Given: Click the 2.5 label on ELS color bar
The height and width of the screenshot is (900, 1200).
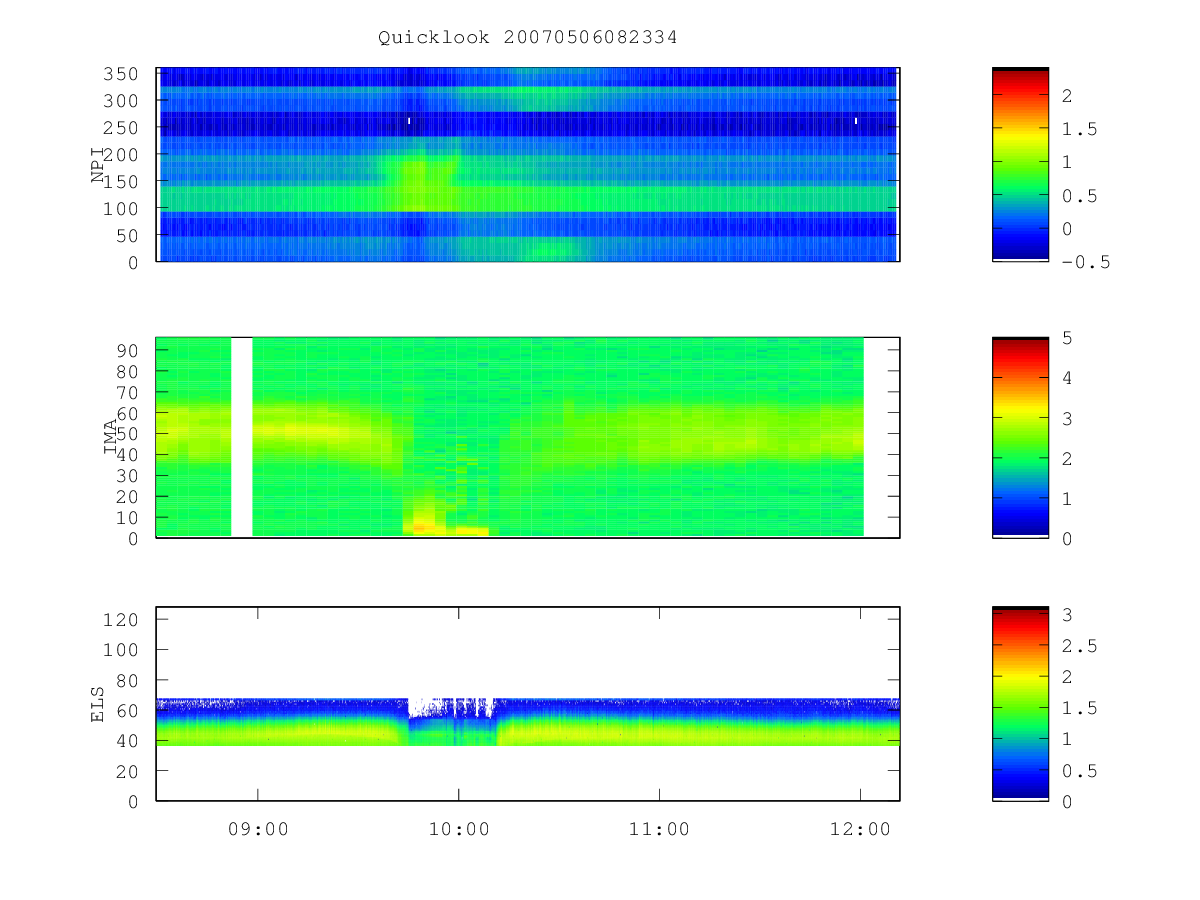Looking at the screenshot, I should click(x=1080, y=646).
